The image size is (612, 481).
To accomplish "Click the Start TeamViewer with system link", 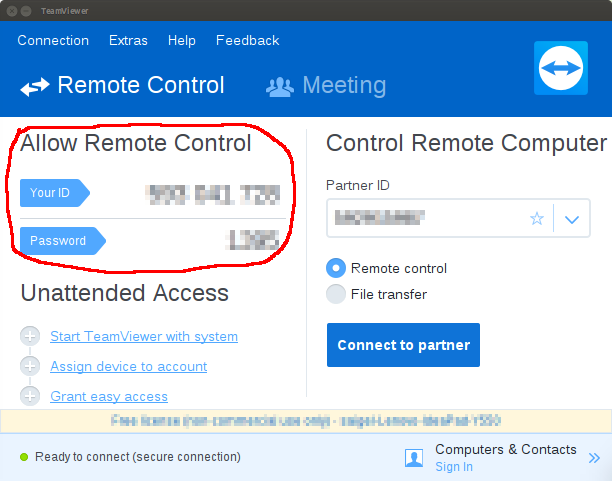I will click(144, 336).
